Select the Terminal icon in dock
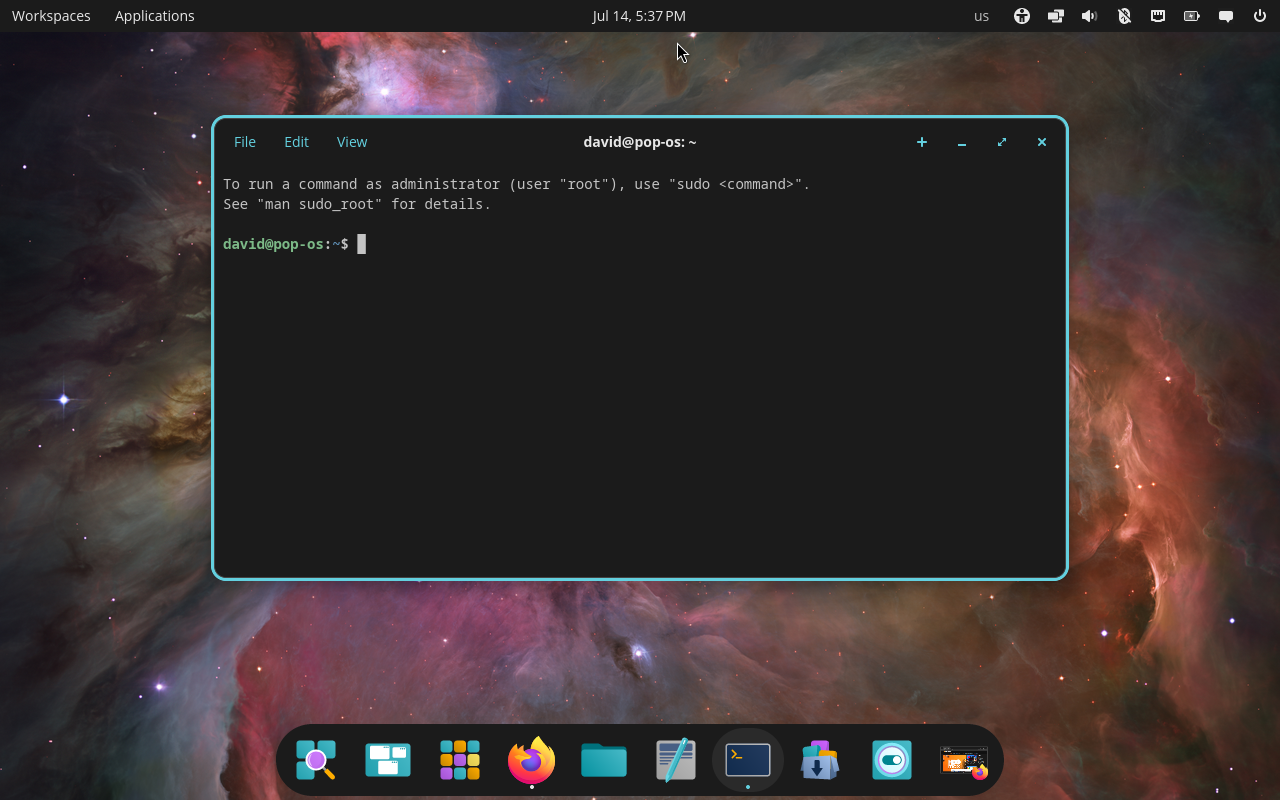Screen dimensions: 1280x800 coord(748,760)
